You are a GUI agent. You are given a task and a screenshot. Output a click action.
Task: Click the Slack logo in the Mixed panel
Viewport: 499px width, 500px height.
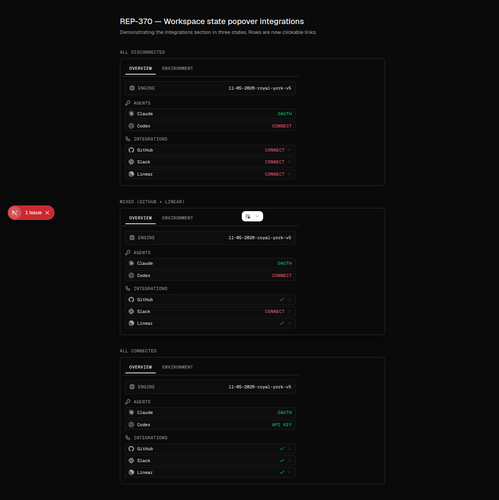(x=131, y=311)
